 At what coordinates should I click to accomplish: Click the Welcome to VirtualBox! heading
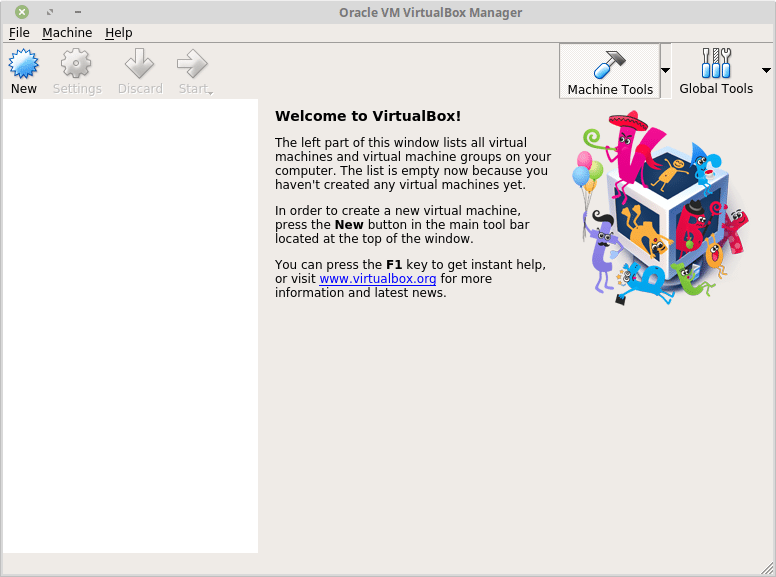click(367, 116)
